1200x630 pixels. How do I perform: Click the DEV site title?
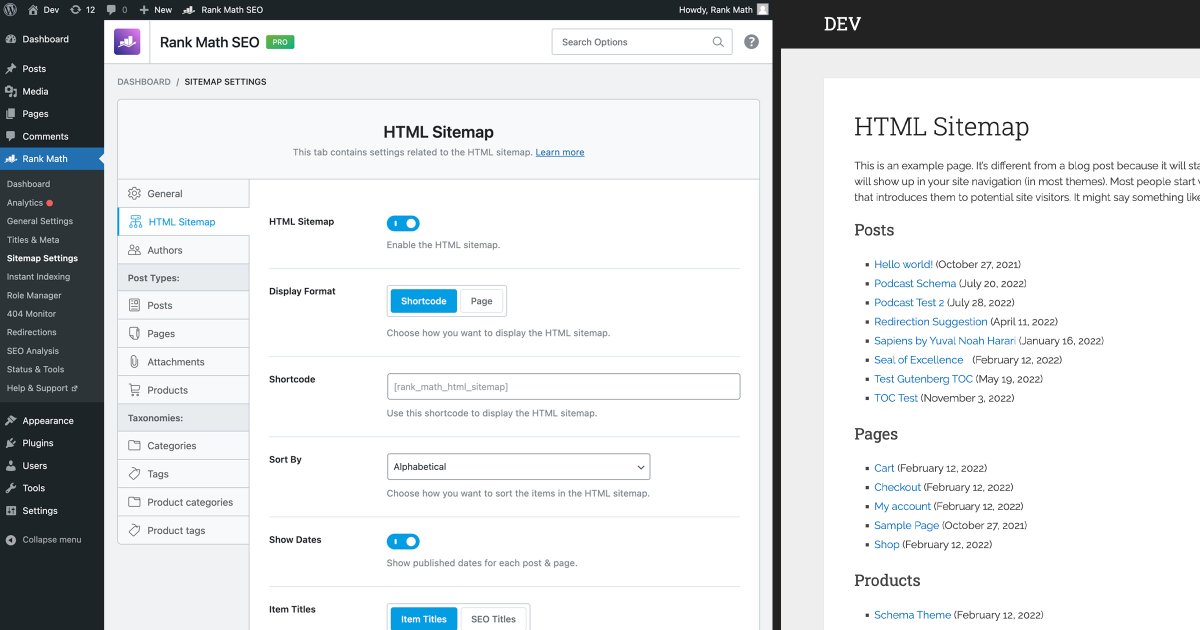[x=842, y=24]
